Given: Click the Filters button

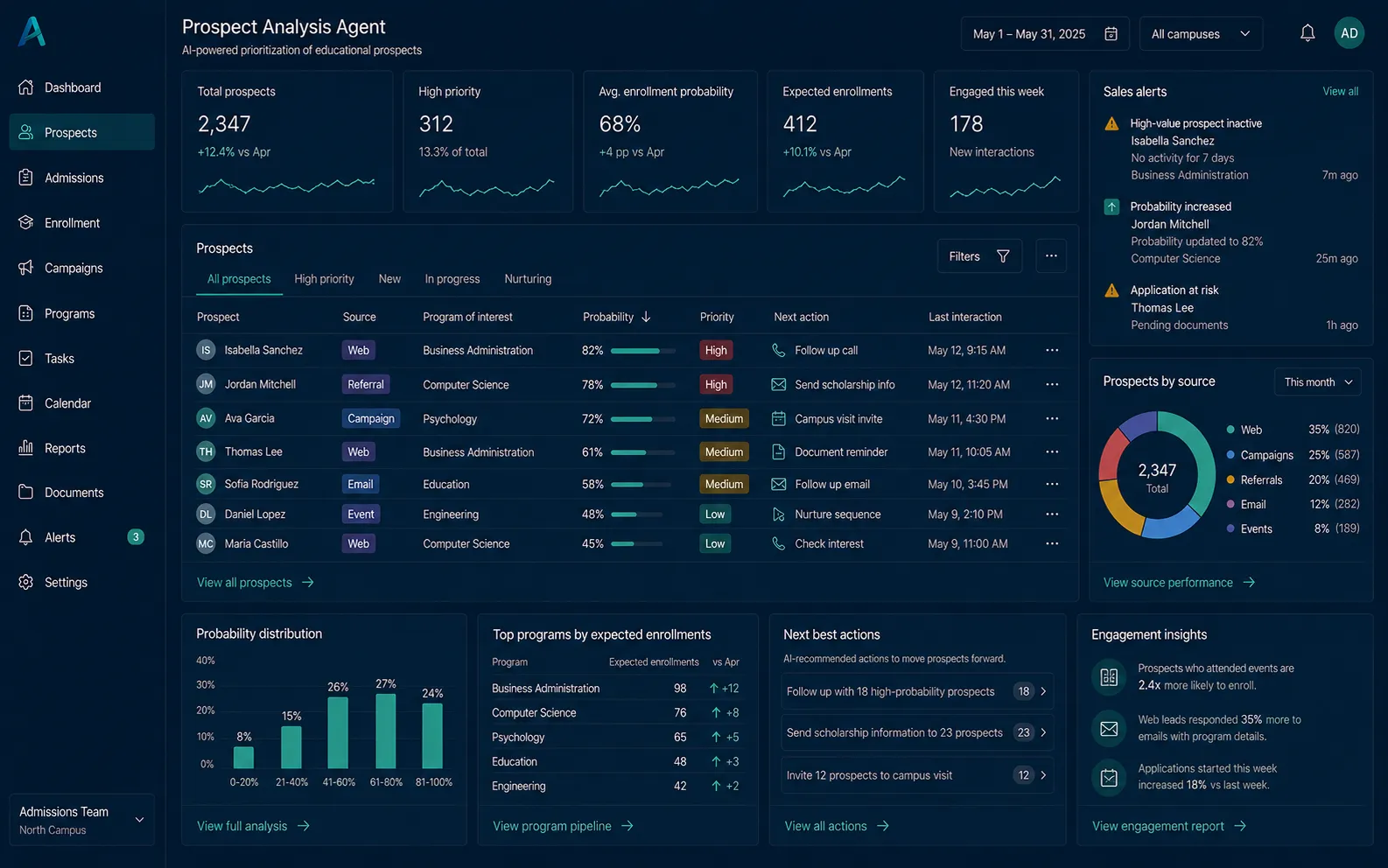Looking at the screenshot, I should (x=979, y=255).
